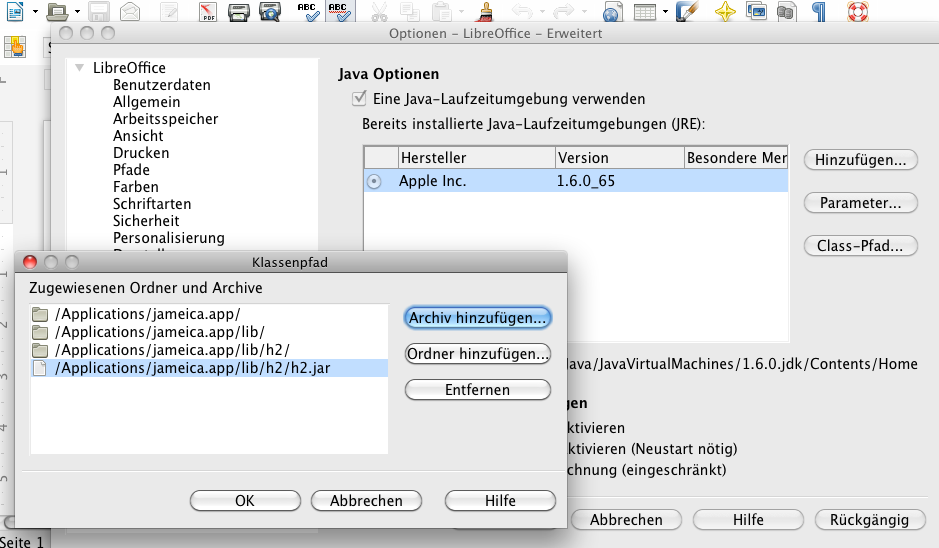Open the Paste dropdown arrow
This screenshot has height=548, width=939.
coord(461,11)
